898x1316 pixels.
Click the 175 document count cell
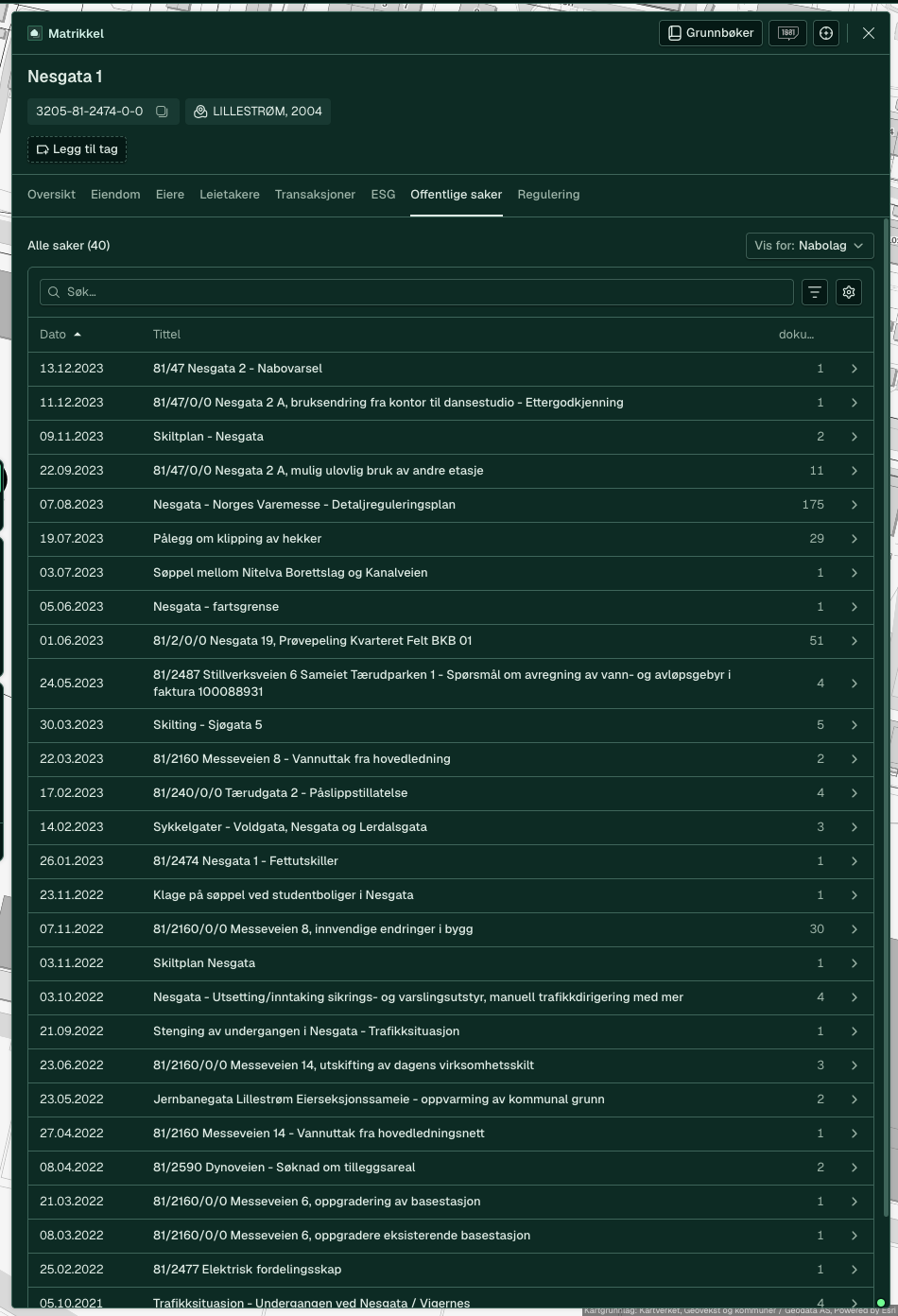coord(813,505)
